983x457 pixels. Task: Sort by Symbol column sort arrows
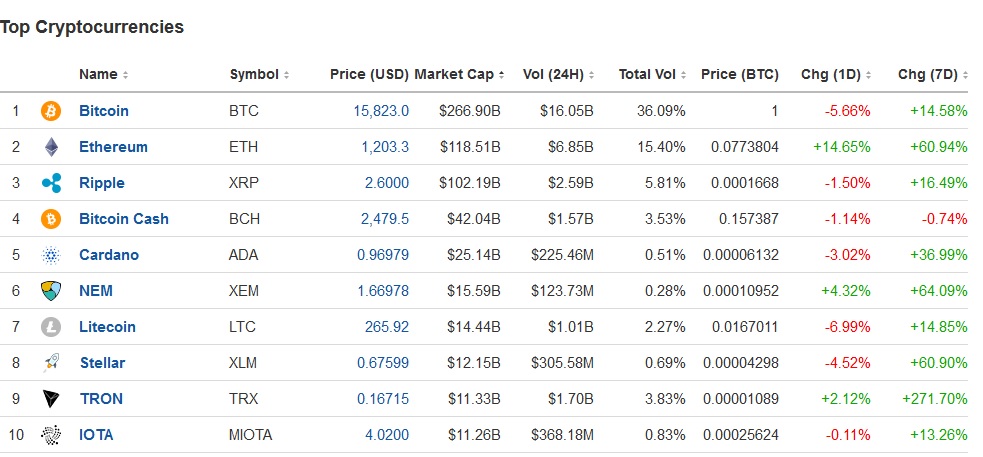[286, 75]
